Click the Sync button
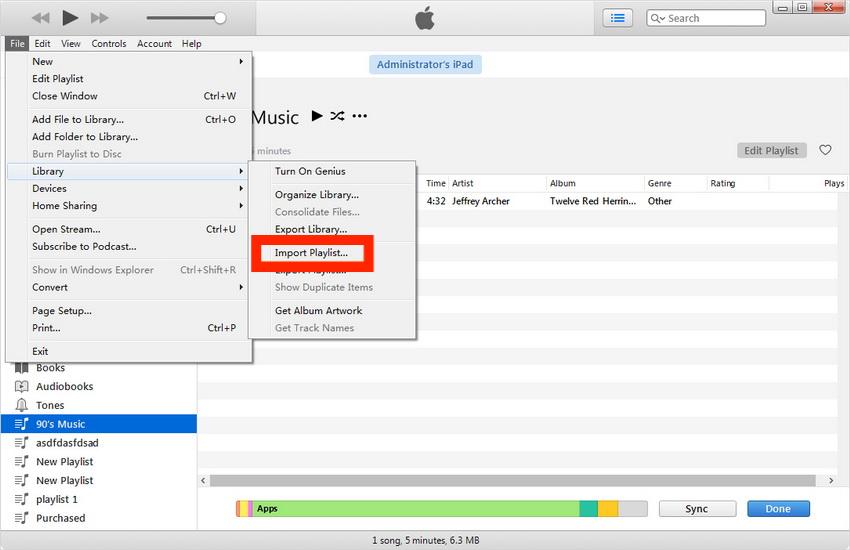850x550 pixels. (x=697, y=509)
